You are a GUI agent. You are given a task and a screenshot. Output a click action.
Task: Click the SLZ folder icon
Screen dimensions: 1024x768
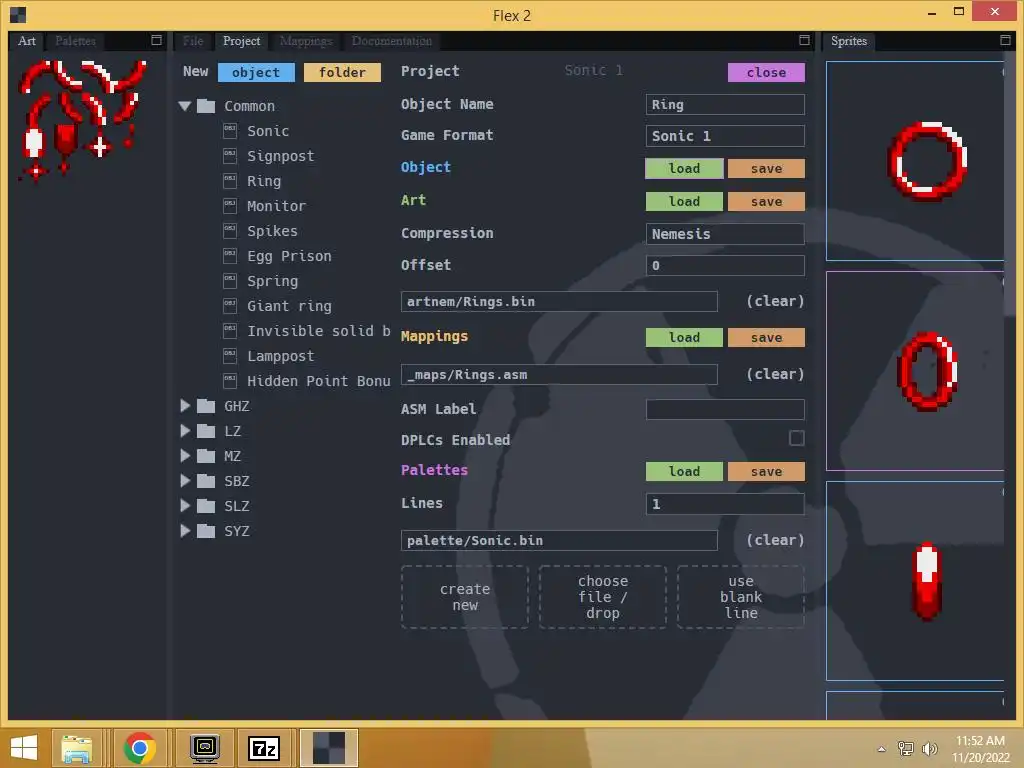pos(206,506)
